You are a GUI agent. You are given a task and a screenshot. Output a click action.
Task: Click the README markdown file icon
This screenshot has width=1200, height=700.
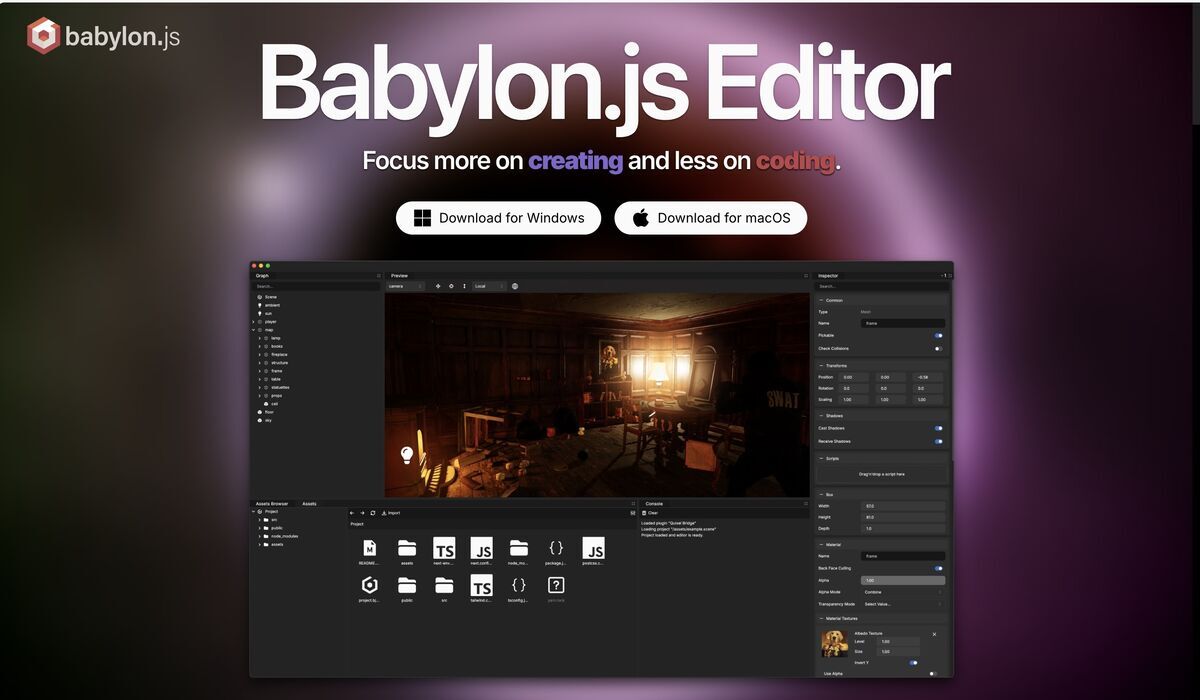369,548
